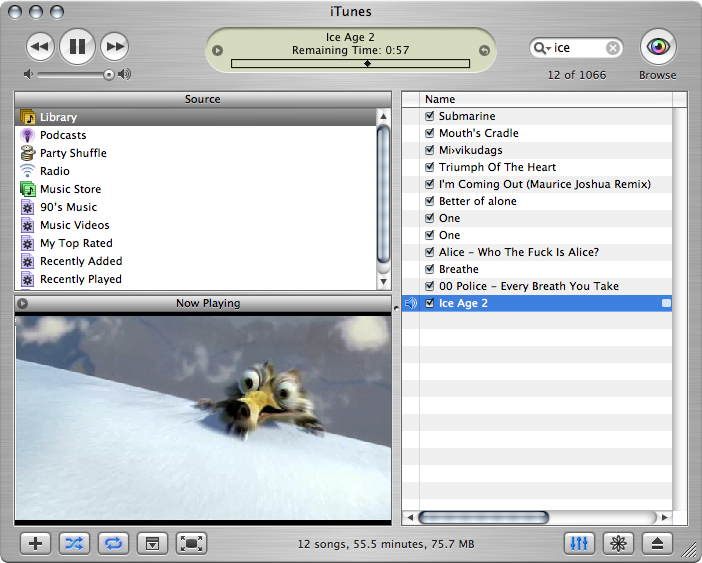Uncheck the Mouth's Cradle checkbox
The image size is (702, 563).
(x=430, y=133)
